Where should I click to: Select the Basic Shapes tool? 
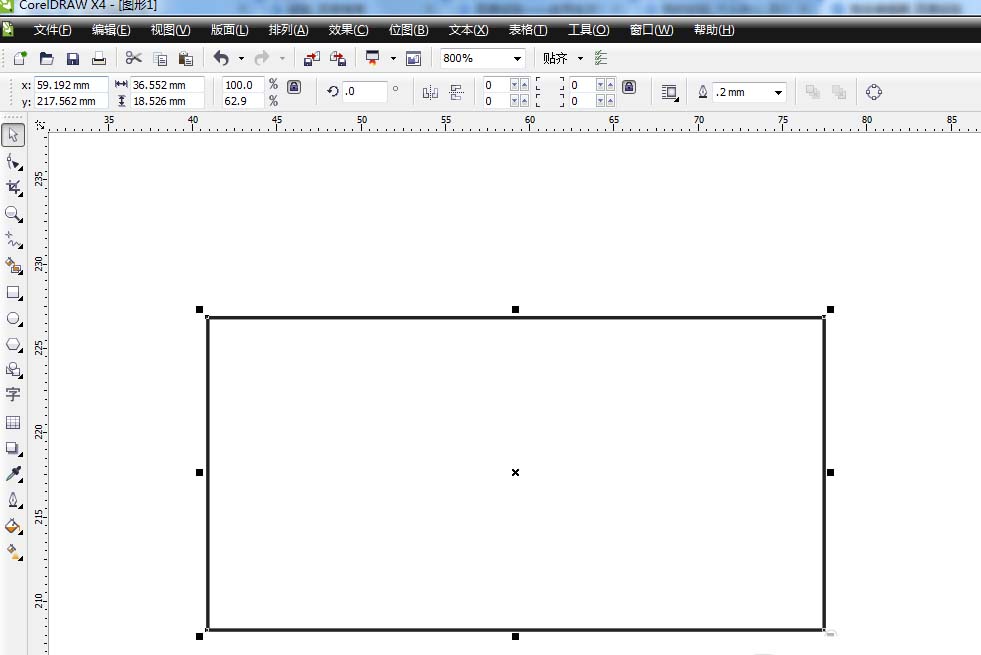[x=13, y=370]
